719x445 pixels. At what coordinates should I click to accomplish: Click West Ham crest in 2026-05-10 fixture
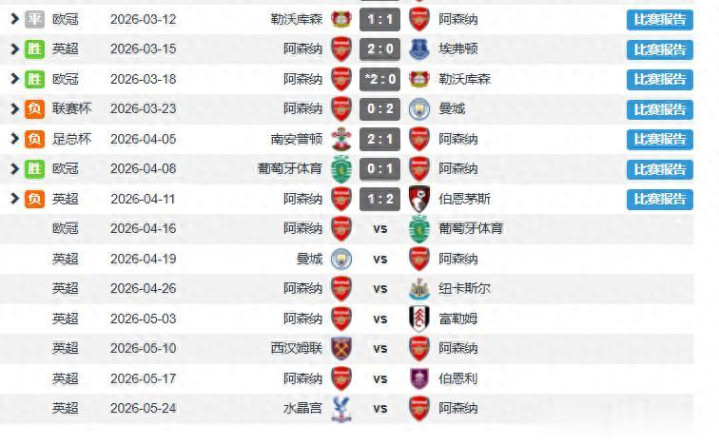341,348
